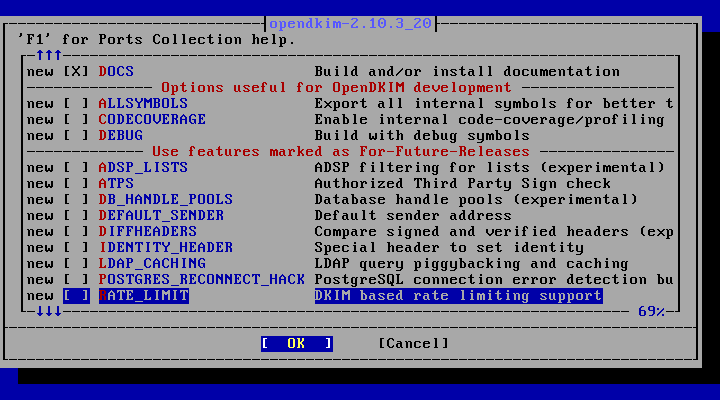Viewport: 720px width, 400px height.
Task: Check the ADSP_LISTS option box
Action: 76,168
